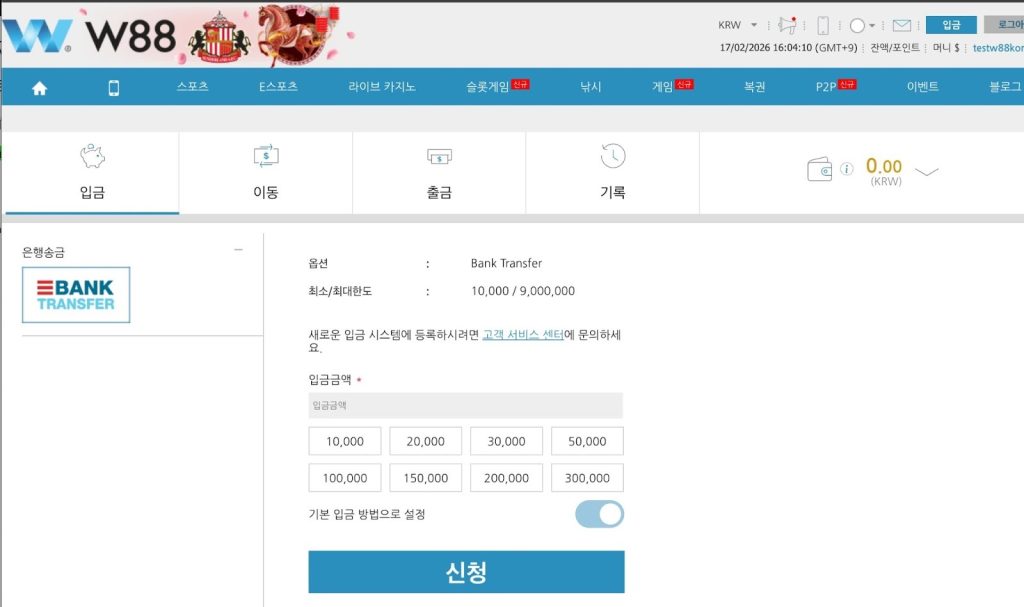Expand the wallet balance chevron

pyautogui.click(x=926, y=172)
